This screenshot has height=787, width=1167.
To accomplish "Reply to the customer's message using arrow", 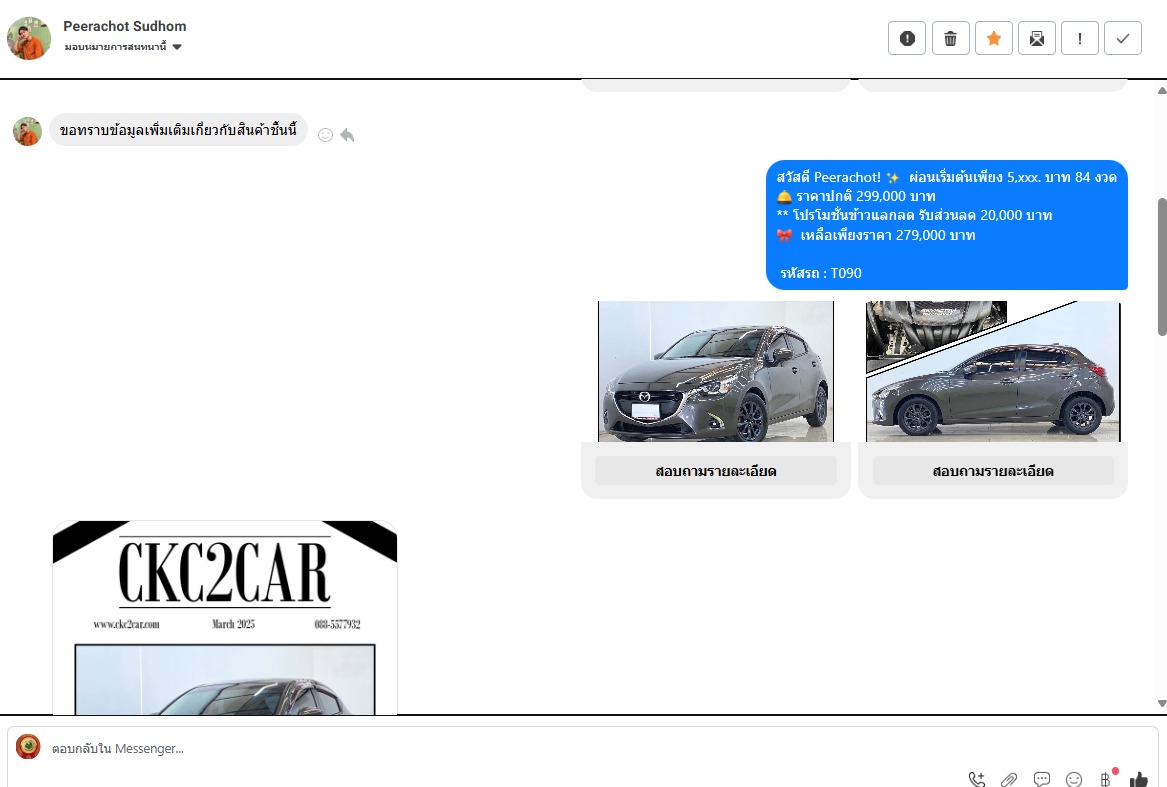I will coord(347,135).
